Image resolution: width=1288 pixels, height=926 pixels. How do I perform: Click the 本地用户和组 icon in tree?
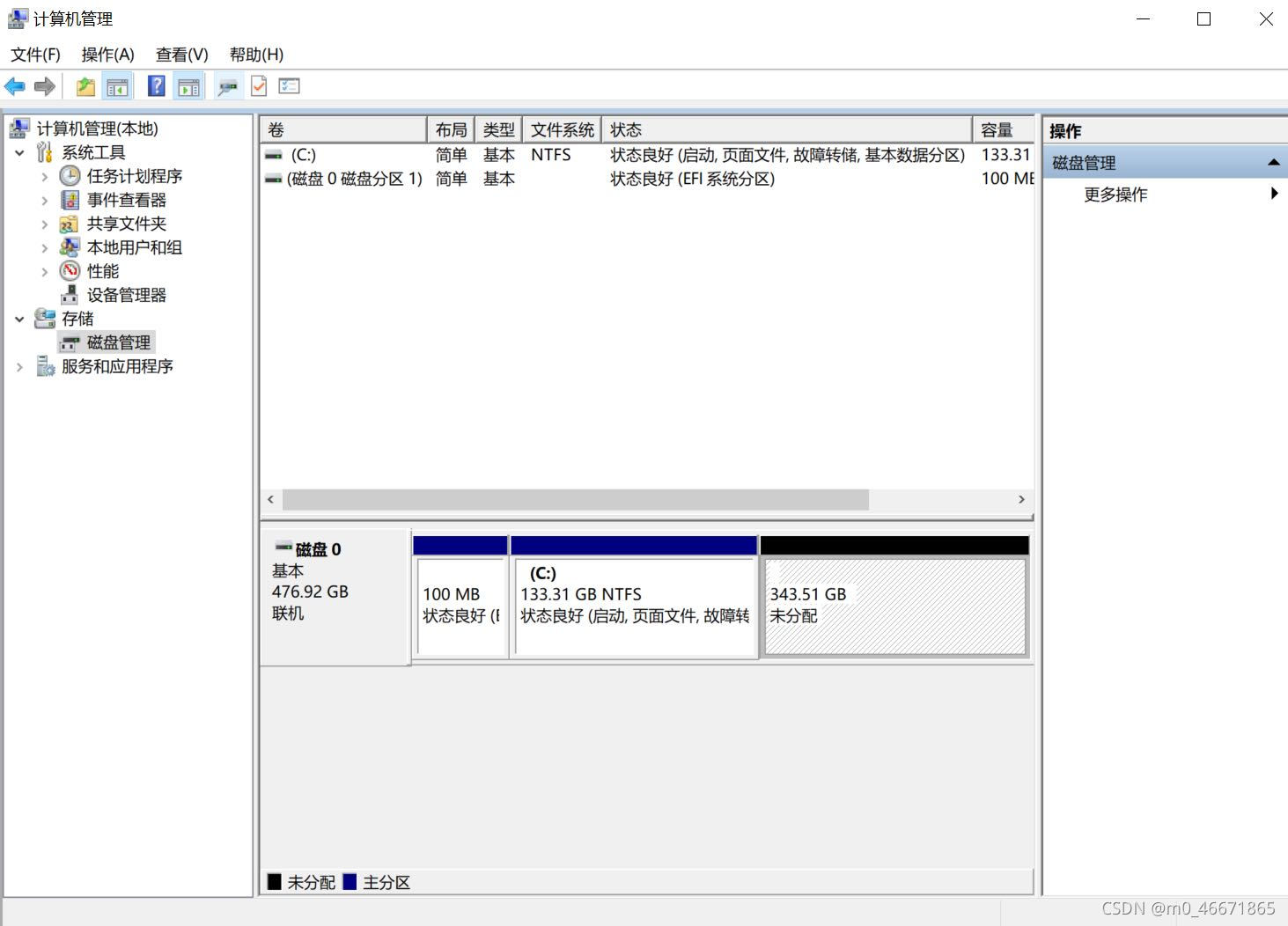tap(70, 247)
